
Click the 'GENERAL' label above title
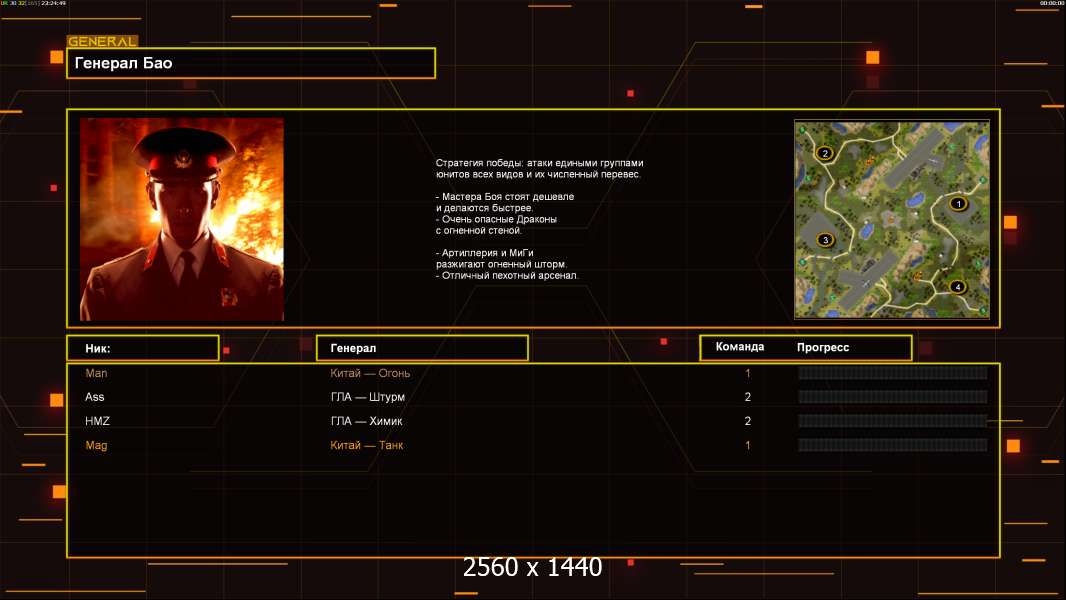tap(102, 41)
